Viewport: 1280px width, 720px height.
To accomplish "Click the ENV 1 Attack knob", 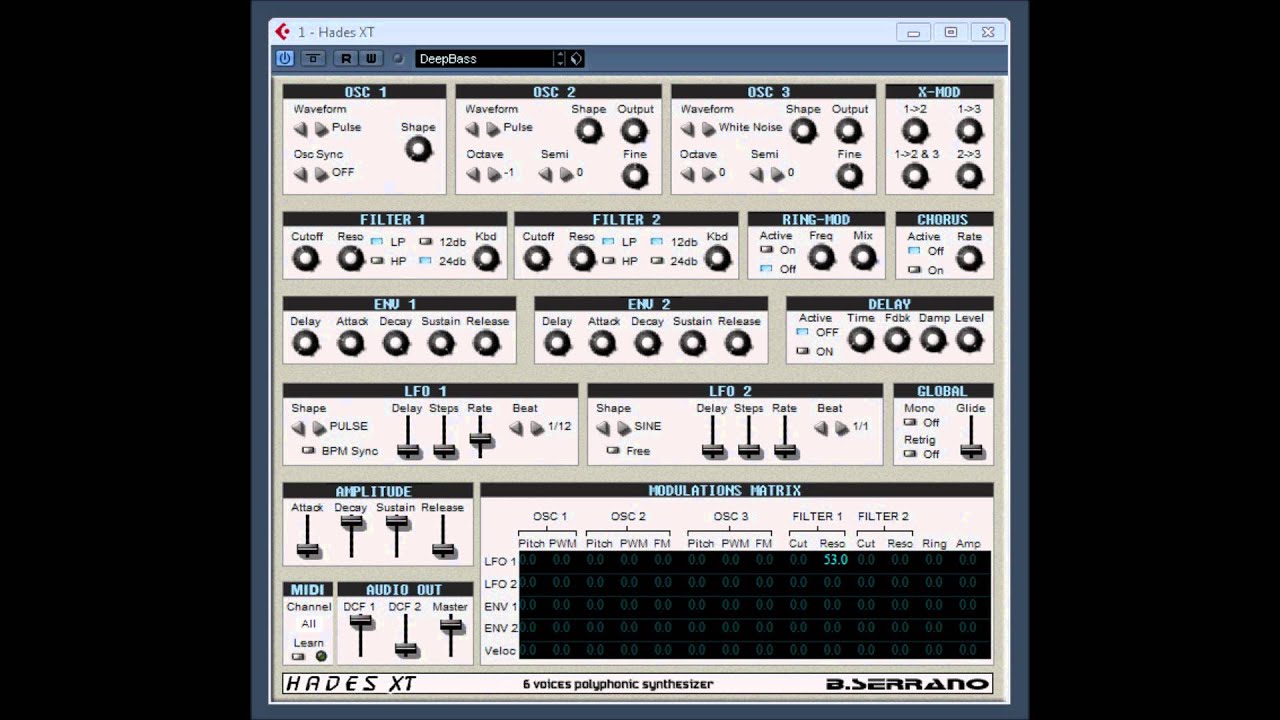I will point(350,343).
